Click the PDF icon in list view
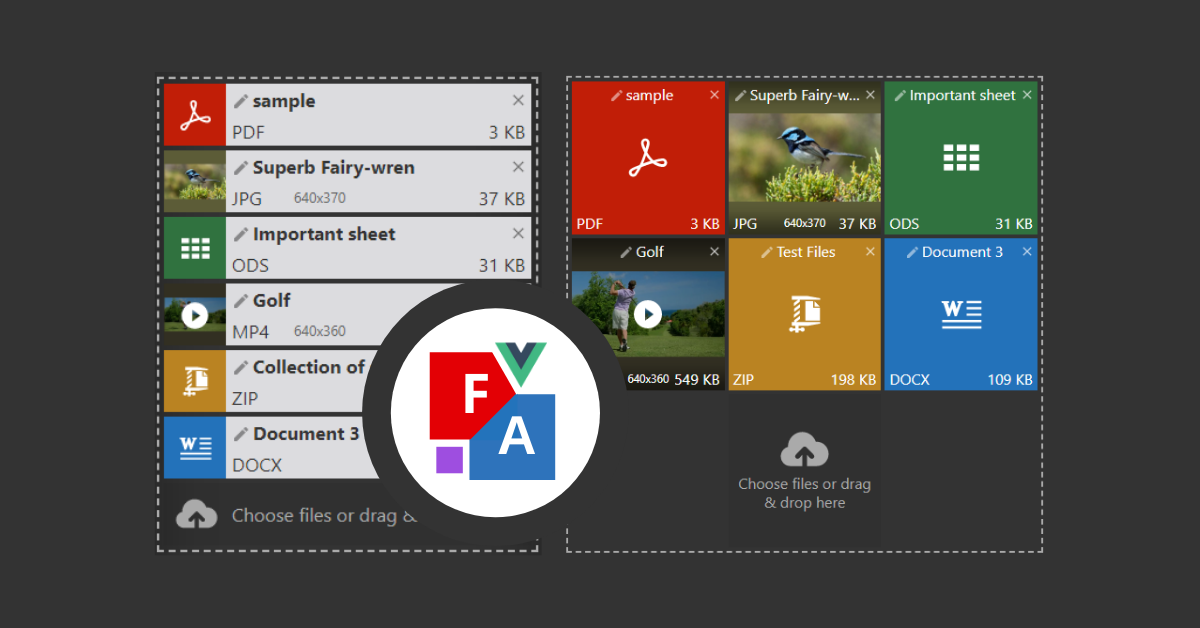Screen dimensions: 1200x628 tap(195, 115)
